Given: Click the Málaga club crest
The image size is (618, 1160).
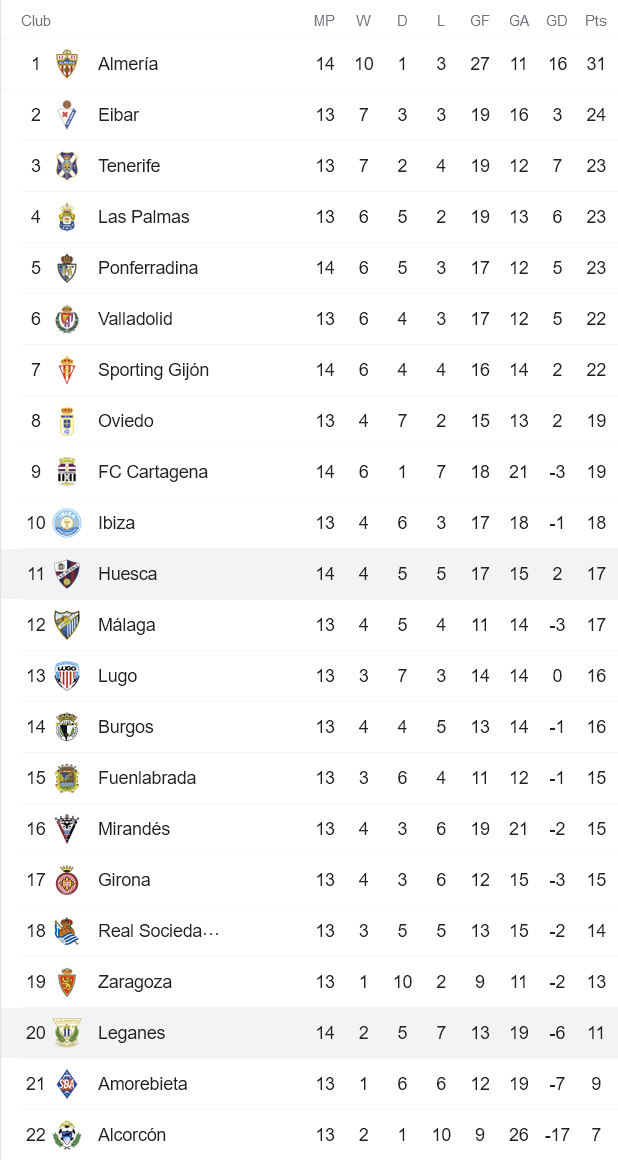Looking at the screenshot, I should tap(68, 624).
